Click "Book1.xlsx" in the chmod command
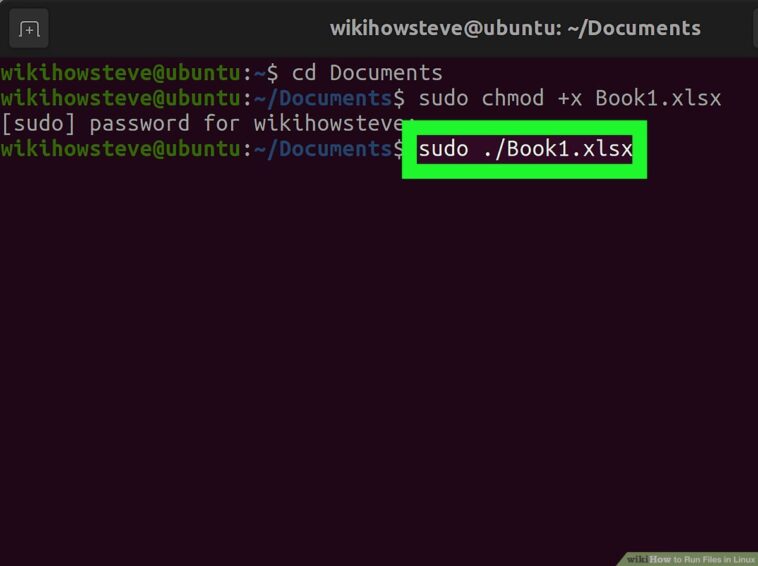This screenshot has width=758, height=566. pyautogui.click(x=658, y=98)
